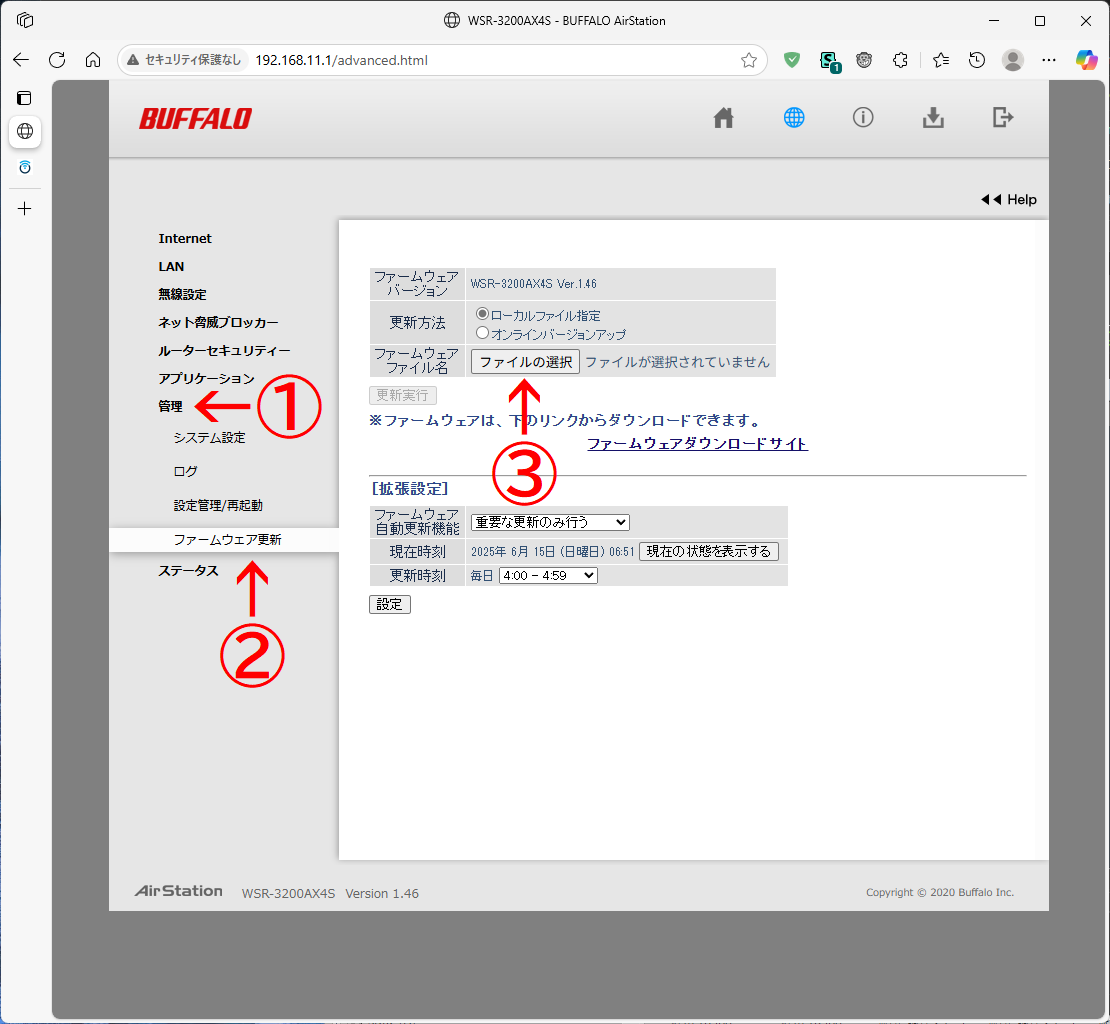Select the blue globe icon in the header
Image resolution: width=1110 pixels, height=1024 pixels.
coord(793,117)
